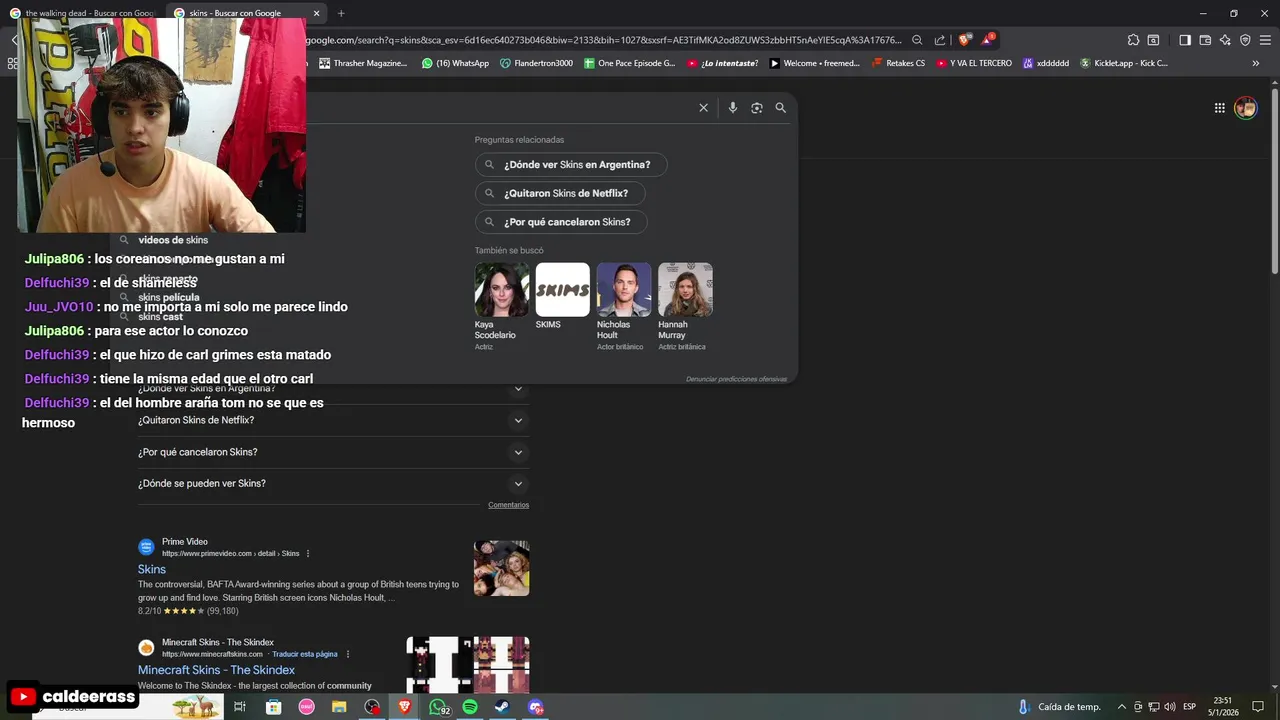Click 'Denunciar predicciones ofensivas' link
This screenshot has height=720, width=1280.
point(736,379)
